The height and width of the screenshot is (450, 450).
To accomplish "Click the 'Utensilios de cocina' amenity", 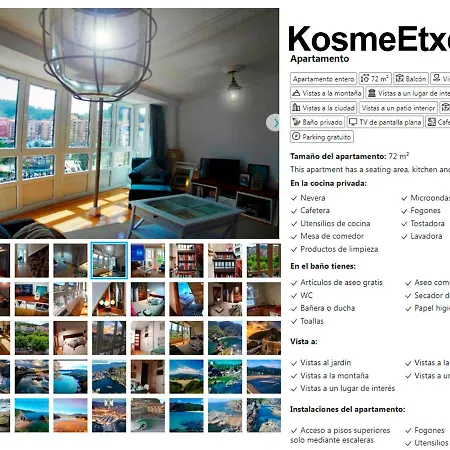I will (x=335, y=224).
